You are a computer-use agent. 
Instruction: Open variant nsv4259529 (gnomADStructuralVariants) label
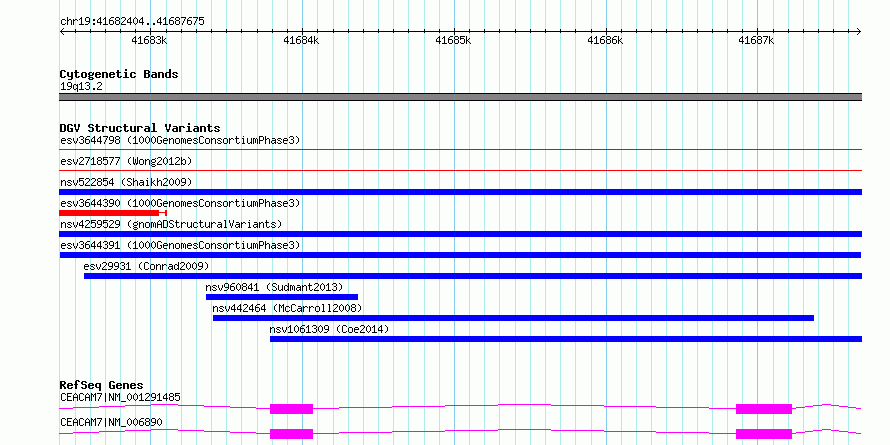coord(171,224)
